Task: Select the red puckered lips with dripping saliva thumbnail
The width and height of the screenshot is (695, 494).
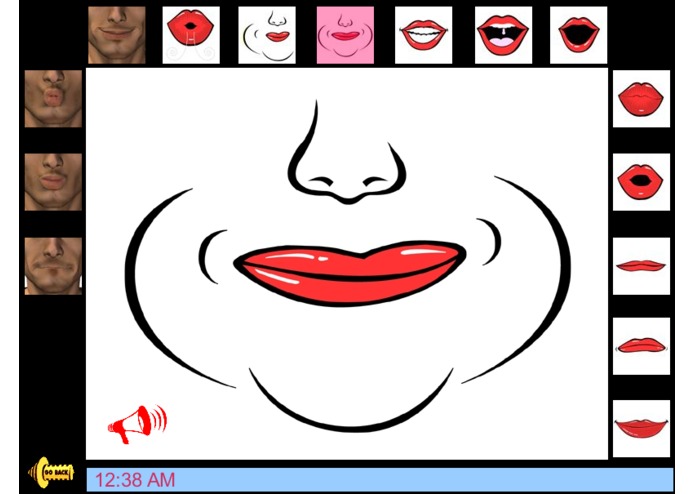Action: tap(191, 35)
